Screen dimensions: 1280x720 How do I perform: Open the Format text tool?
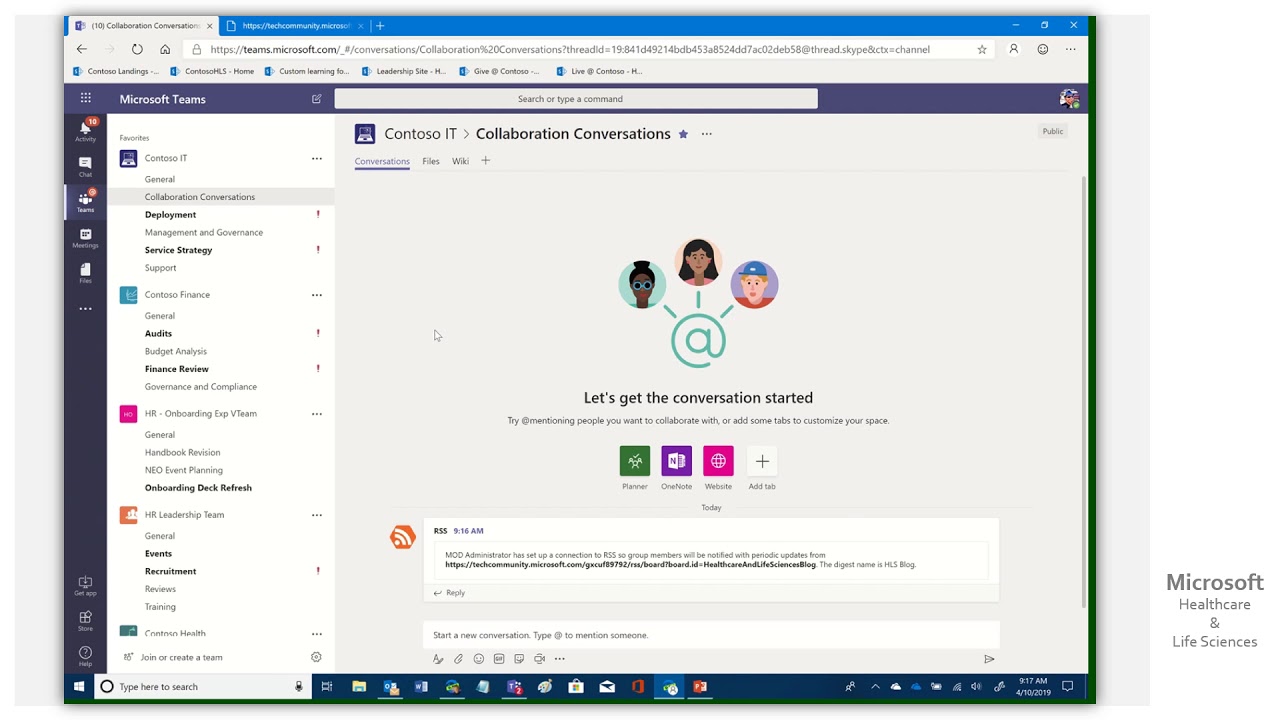coord(438,659)
